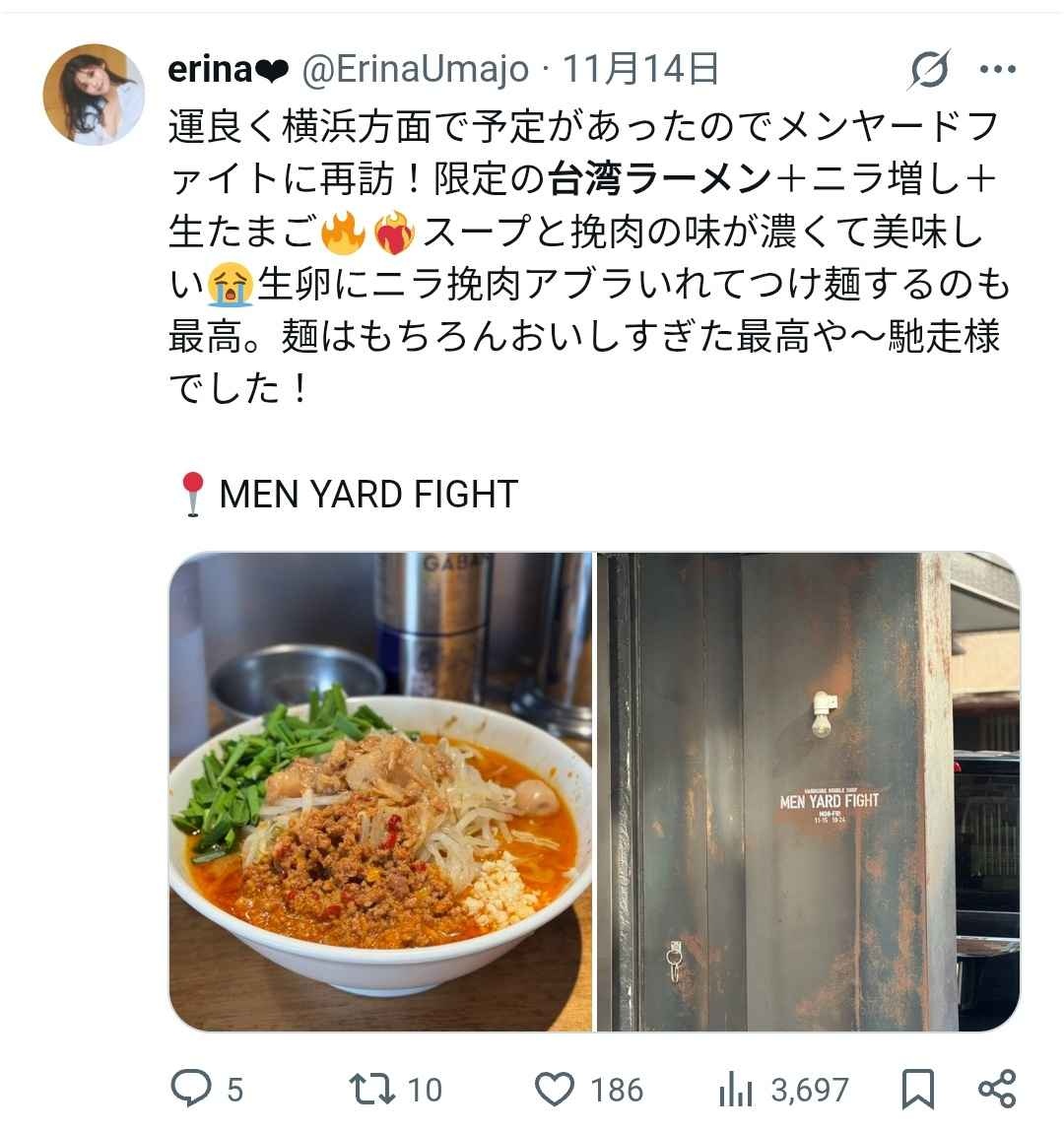Tap the Grok slashed-circle icon
Screen dimensions: 1064x1132
pyautogui.click(x=930, y=69)
